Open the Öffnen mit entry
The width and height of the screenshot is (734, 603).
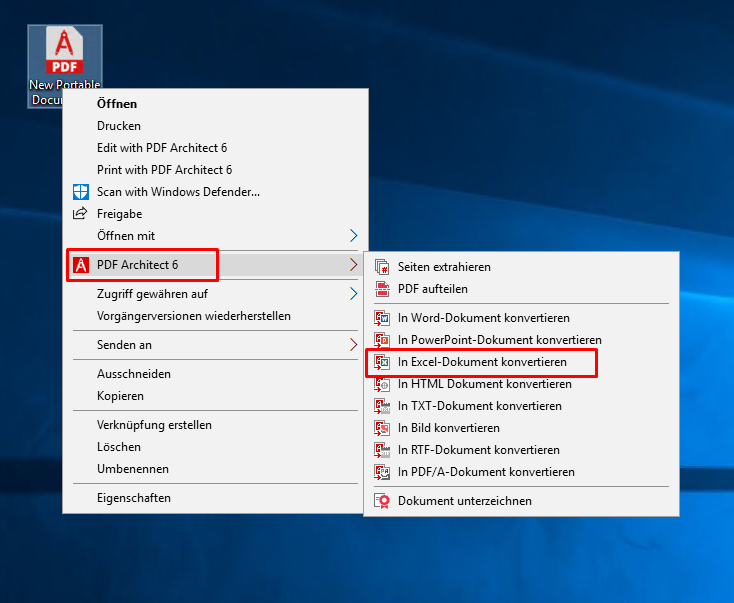click(215, 236)
